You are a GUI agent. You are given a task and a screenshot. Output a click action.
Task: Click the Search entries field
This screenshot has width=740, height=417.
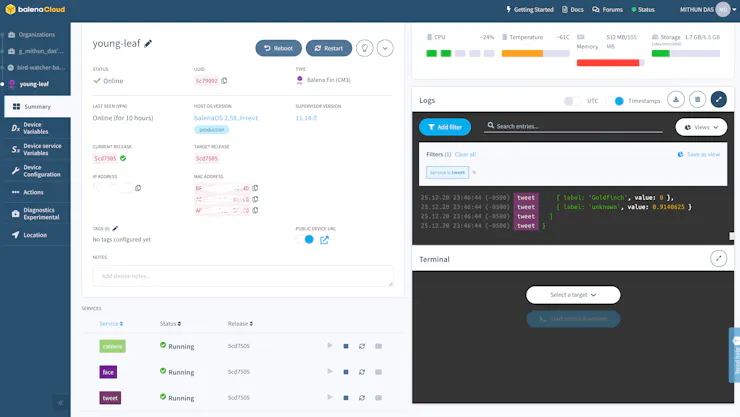point(573,126)
